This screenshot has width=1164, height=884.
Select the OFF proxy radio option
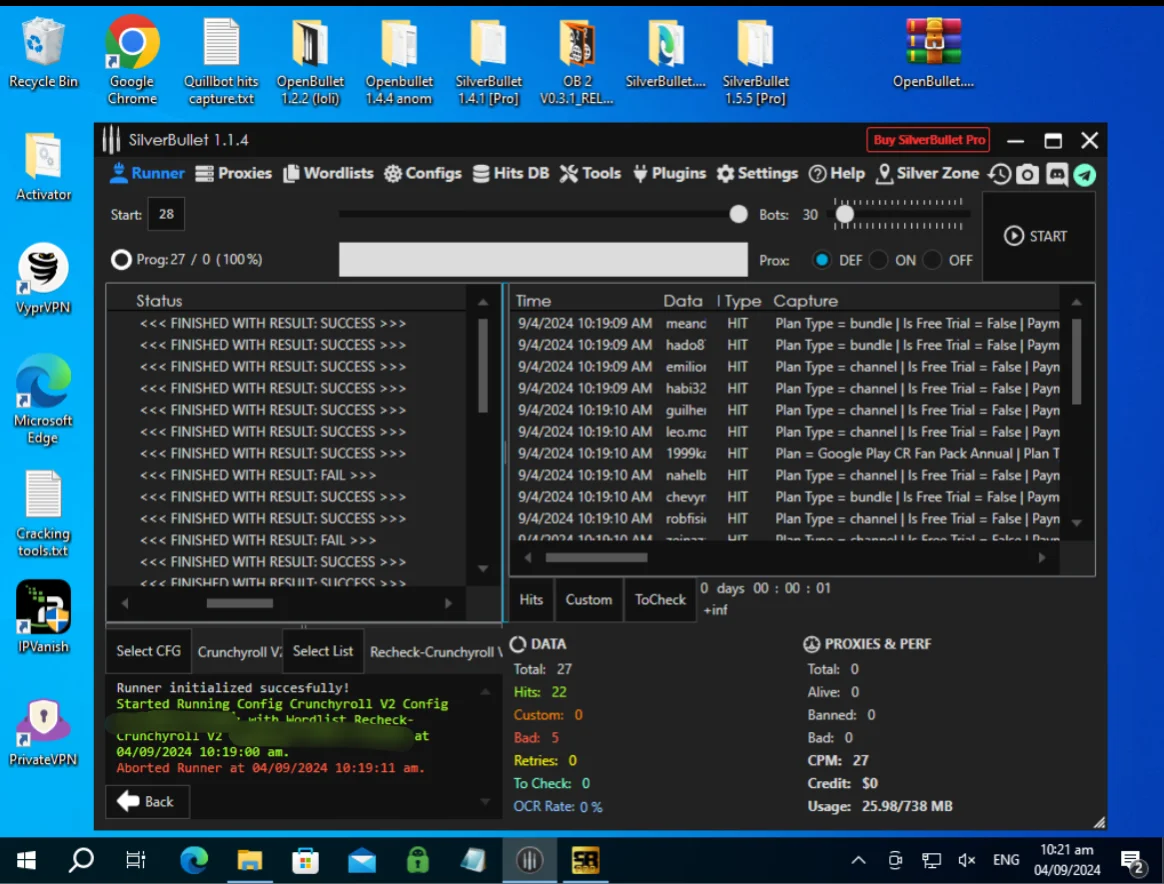[932, 260]
